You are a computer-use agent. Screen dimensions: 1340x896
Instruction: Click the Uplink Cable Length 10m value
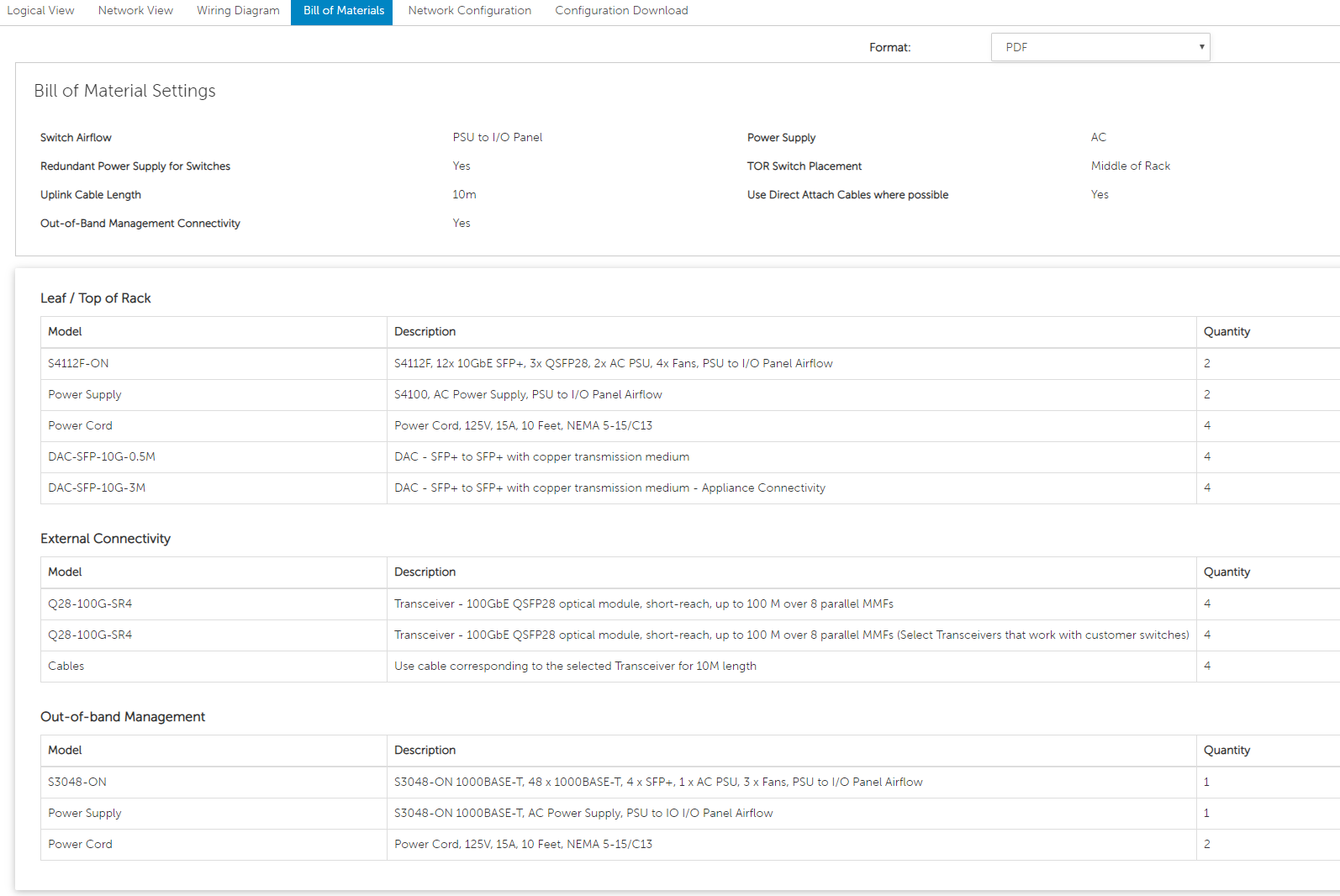[464, 194]
